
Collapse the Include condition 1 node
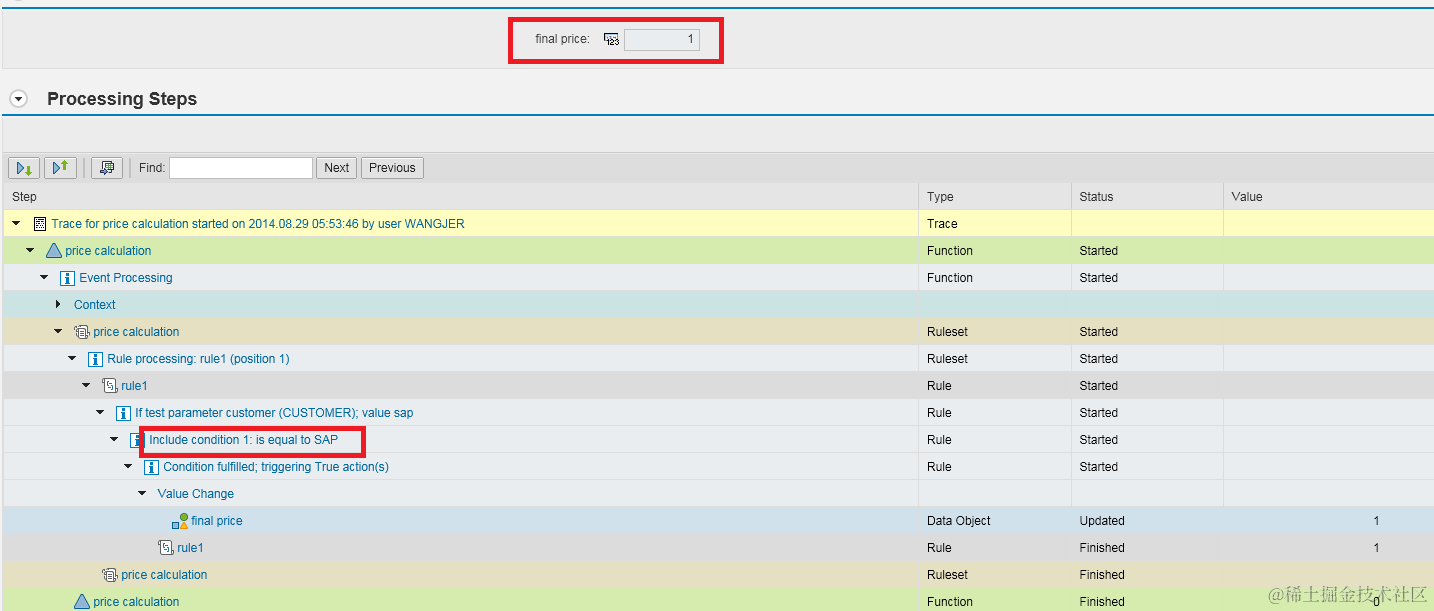click(x=114, y=440)
